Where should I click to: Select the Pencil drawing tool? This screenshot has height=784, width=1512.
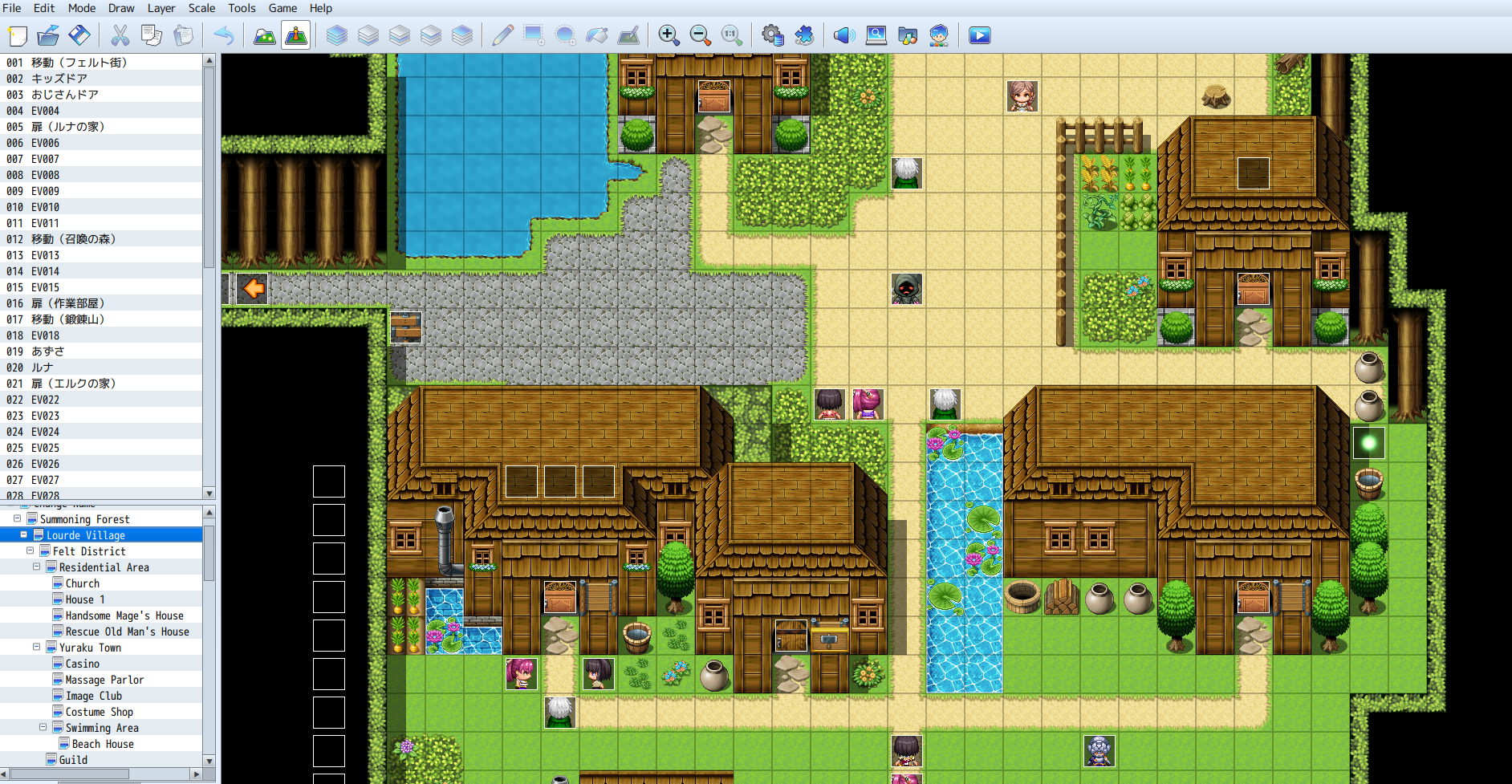coord(503,35)
